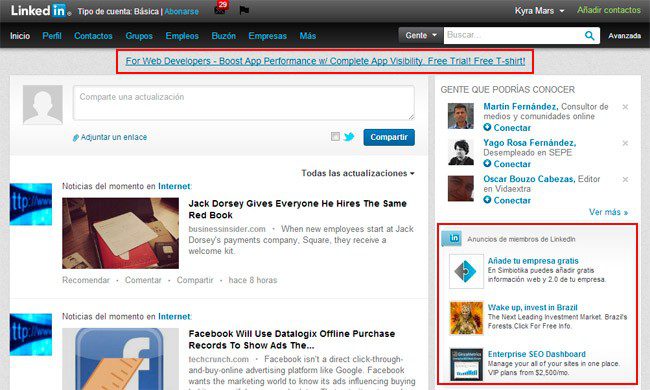The height and width of the screenshot is (390, 650).
Task: Click Añadir contactos link
Action: click(609, 10)
